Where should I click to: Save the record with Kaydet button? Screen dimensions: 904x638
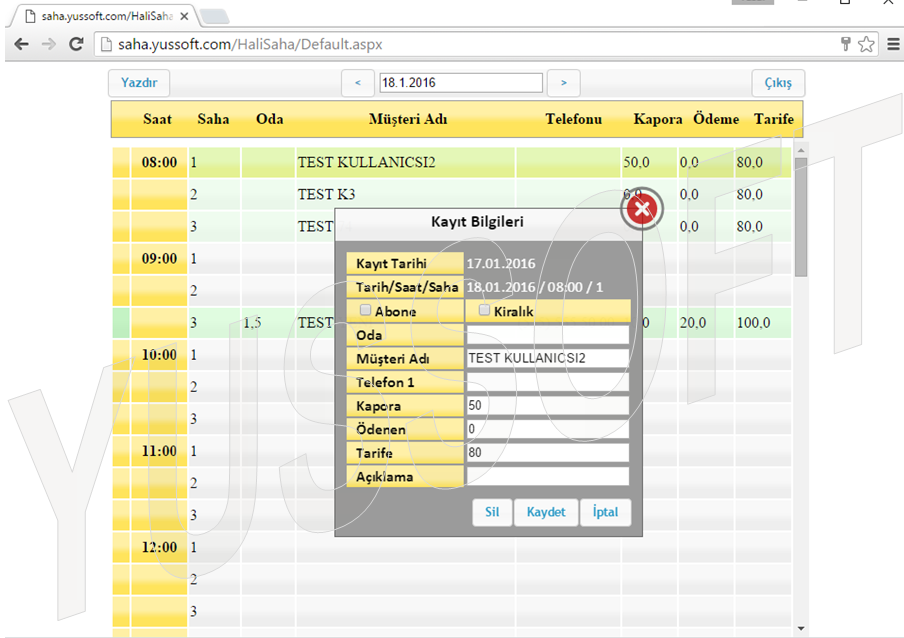pos(546,512)
